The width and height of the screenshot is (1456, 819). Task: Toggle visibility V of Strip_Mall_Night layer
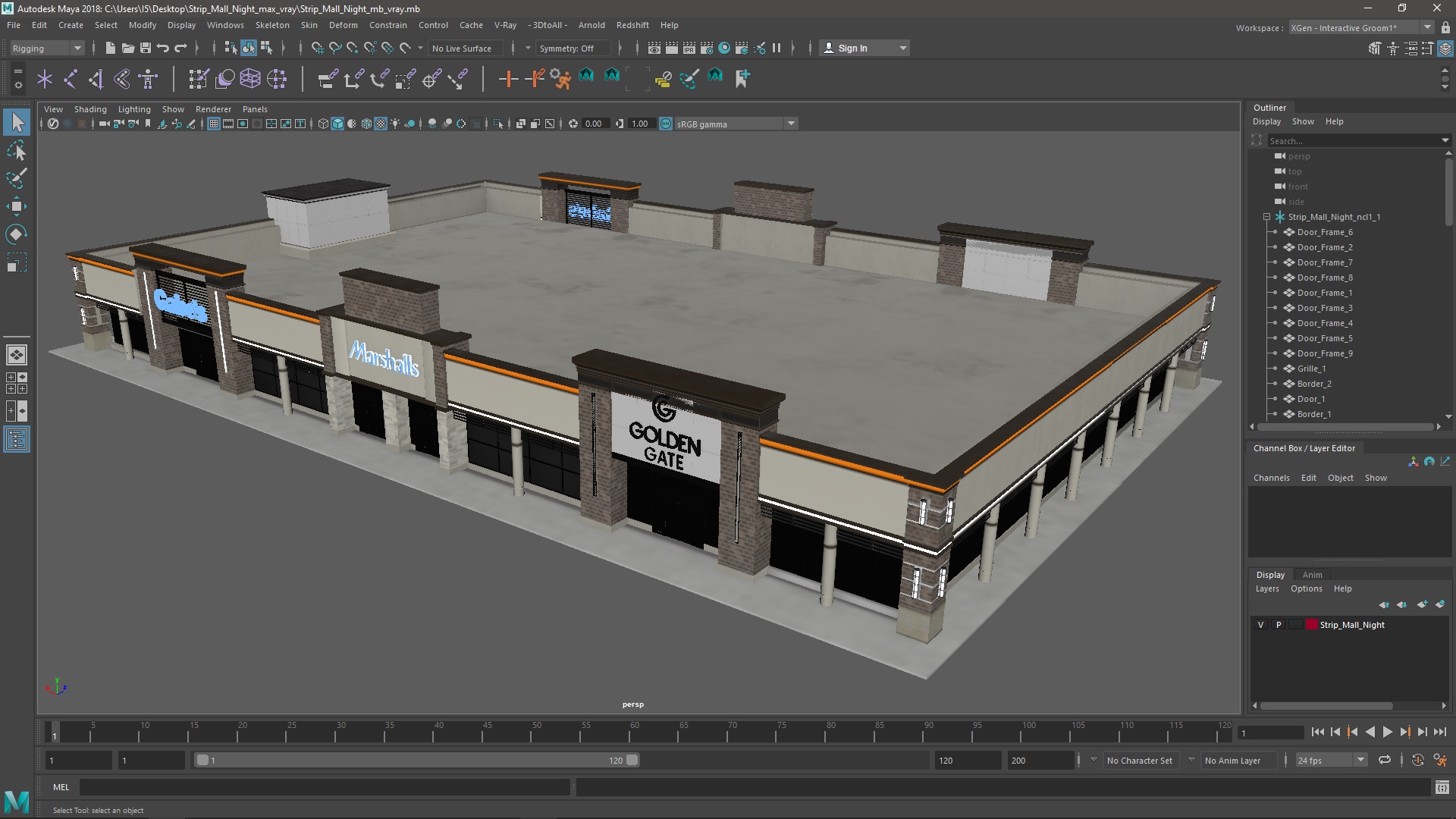tap(1261, 625)
